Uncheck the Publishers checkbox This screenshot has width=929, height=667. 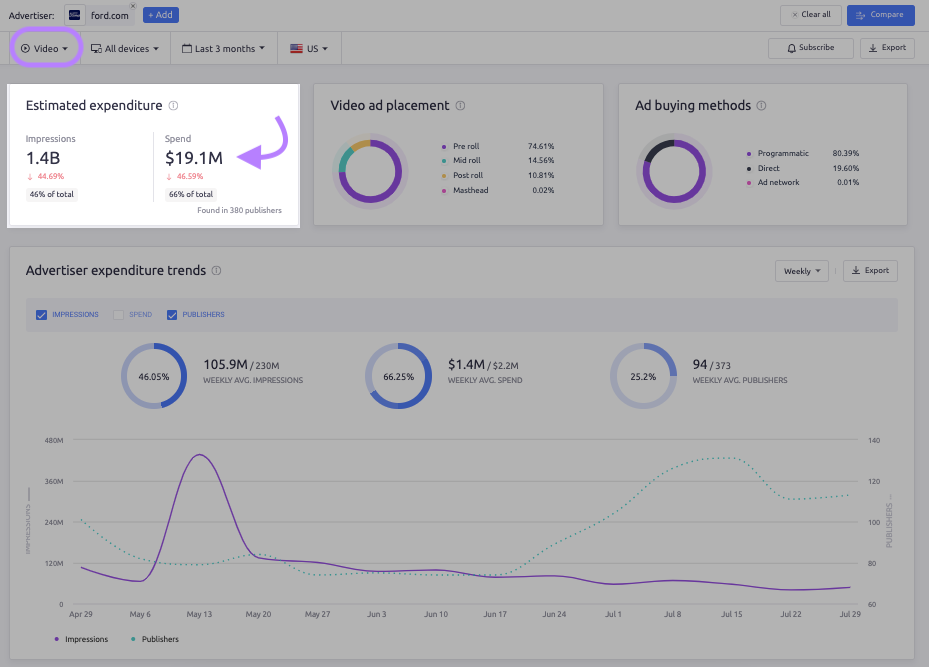[172, 314]
